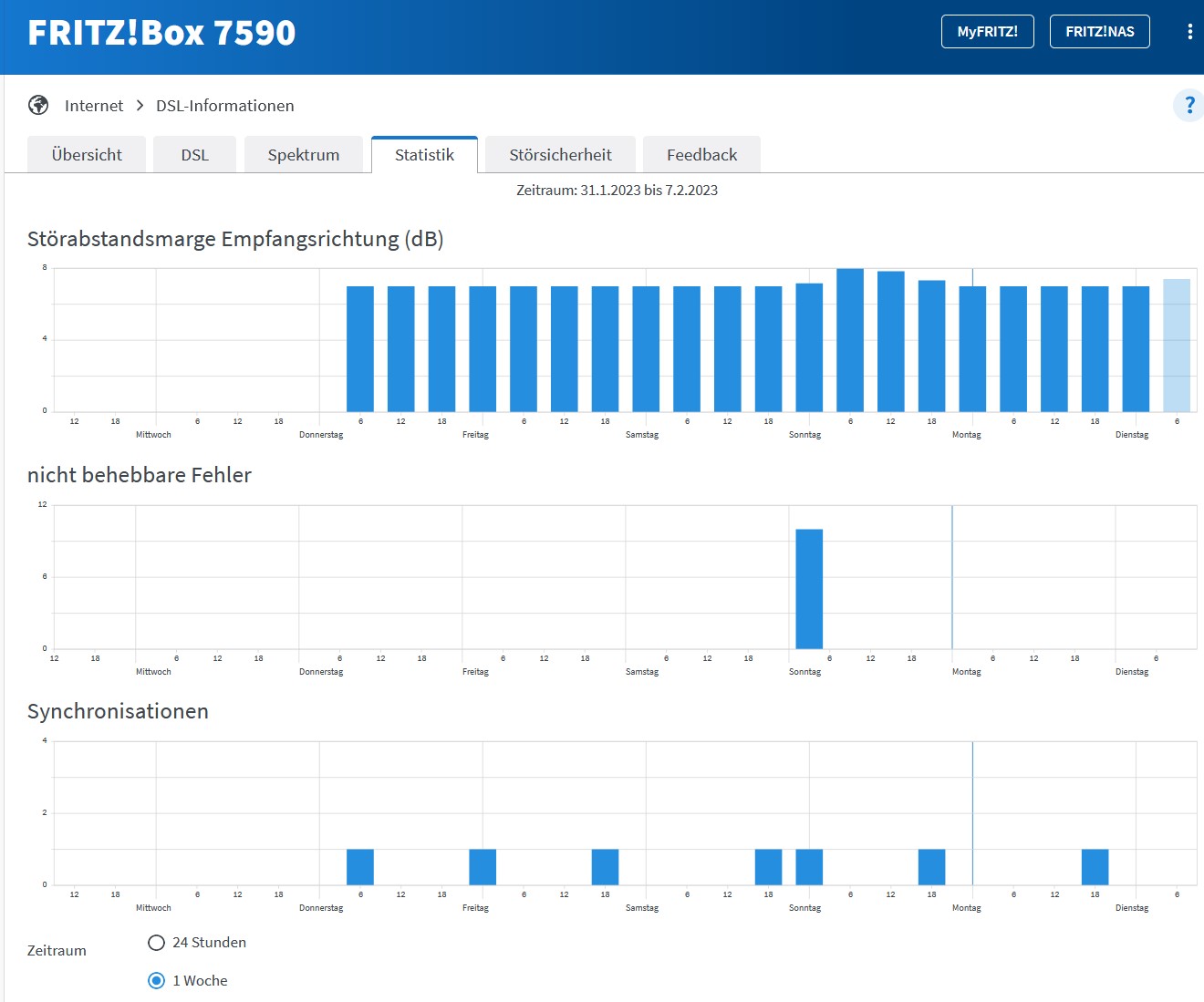Click the DSL-Informationen breadcrumb text
The height and width of the screenshot is (1002, 1204).
pos(224,106)
